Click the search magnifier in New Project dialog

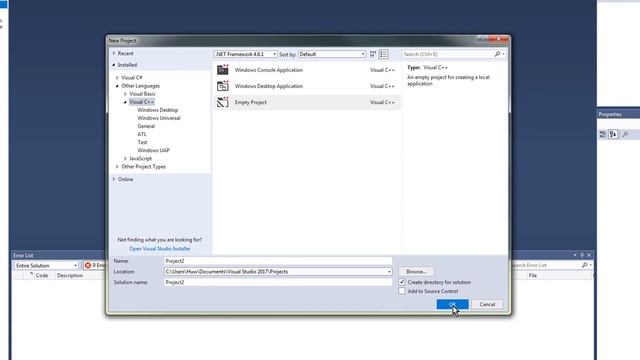click(x=497, y=54)
